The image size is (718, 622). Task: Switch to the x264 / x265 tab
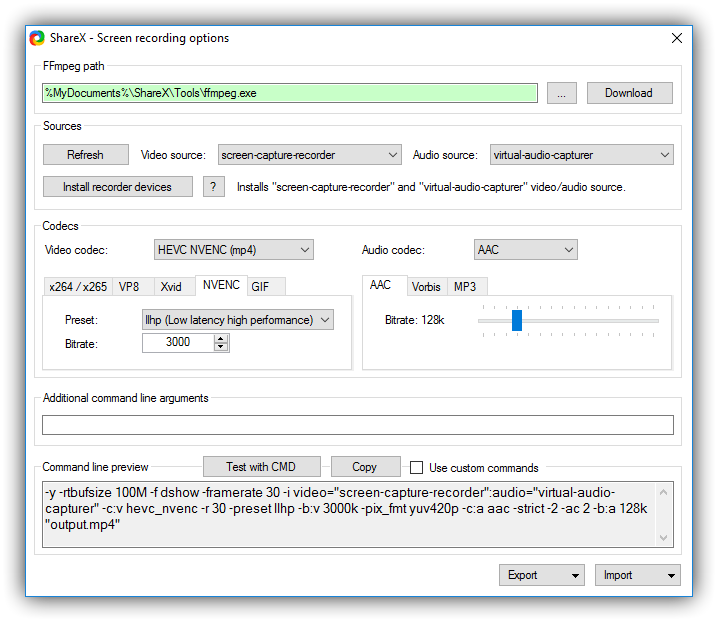tap(78, 287)
